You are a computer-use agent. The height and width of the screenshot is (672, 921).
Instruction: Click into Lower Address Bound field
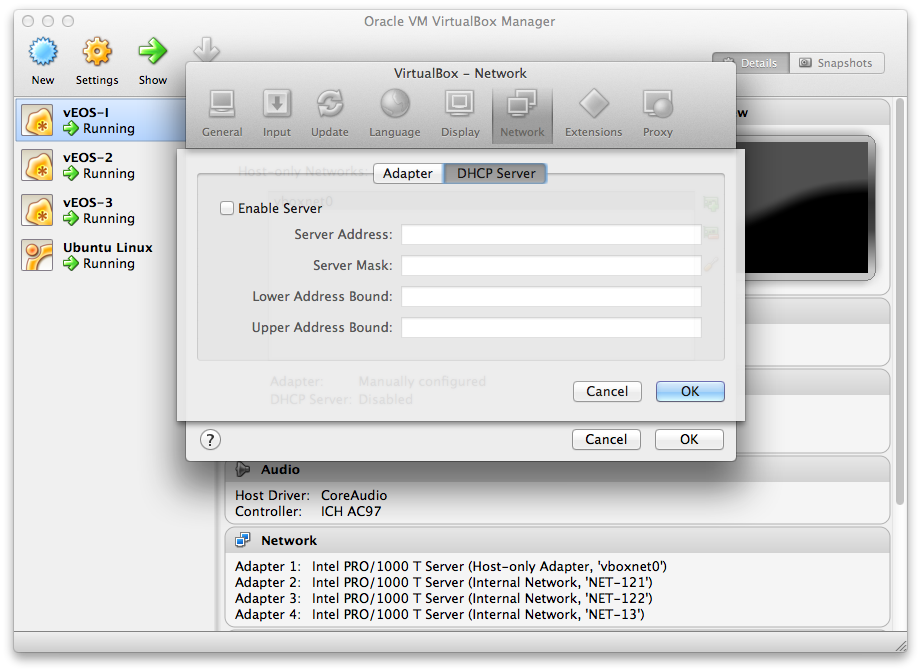[x=551, y=297]
